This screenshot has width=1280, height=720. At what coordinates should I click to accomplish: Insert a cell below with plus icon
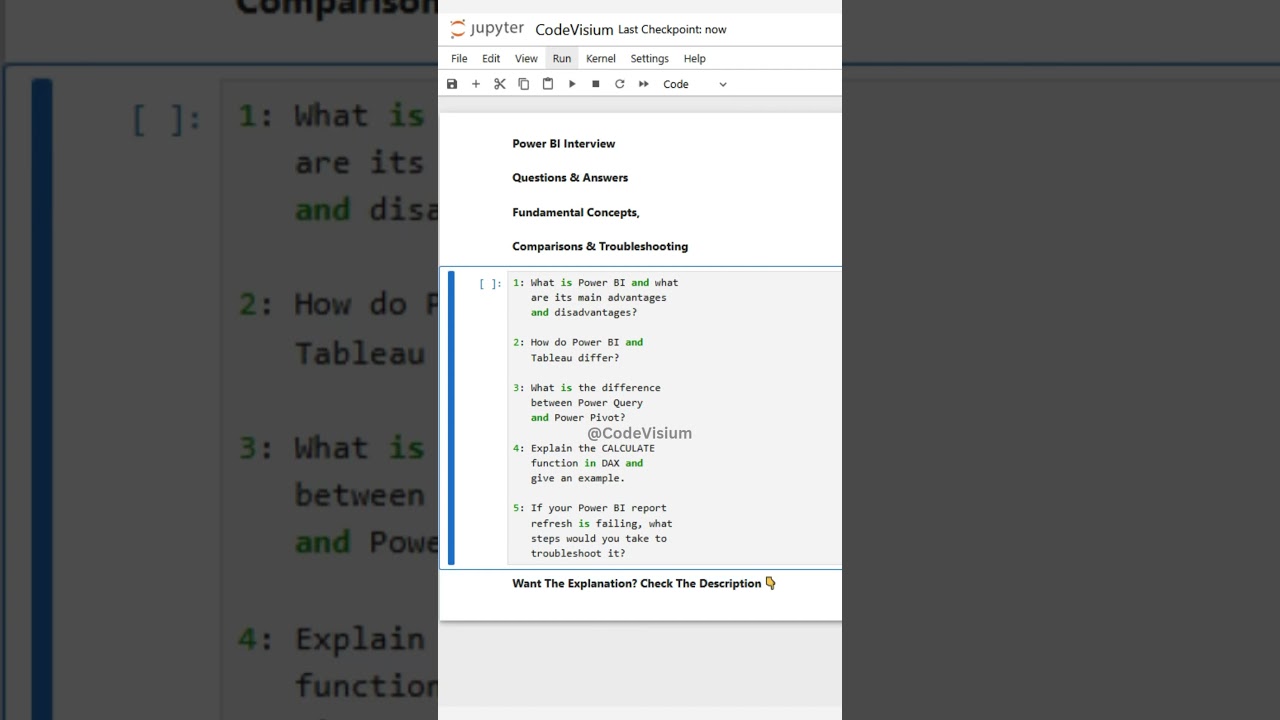pyautogui.click(x=476, y=84)
